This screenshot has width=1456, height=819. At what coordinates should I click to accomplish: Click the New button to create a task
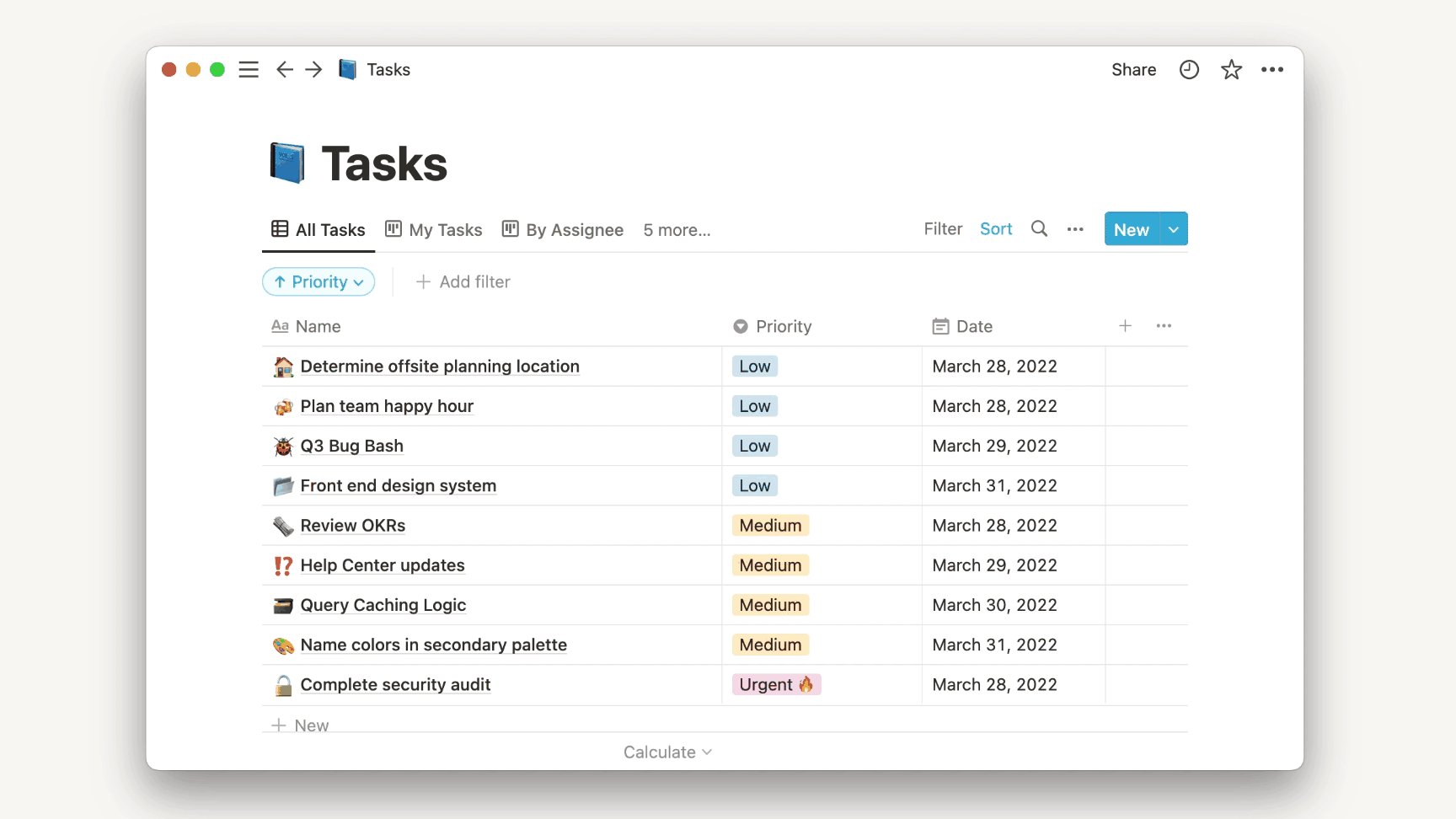[x=1130, y=228]
